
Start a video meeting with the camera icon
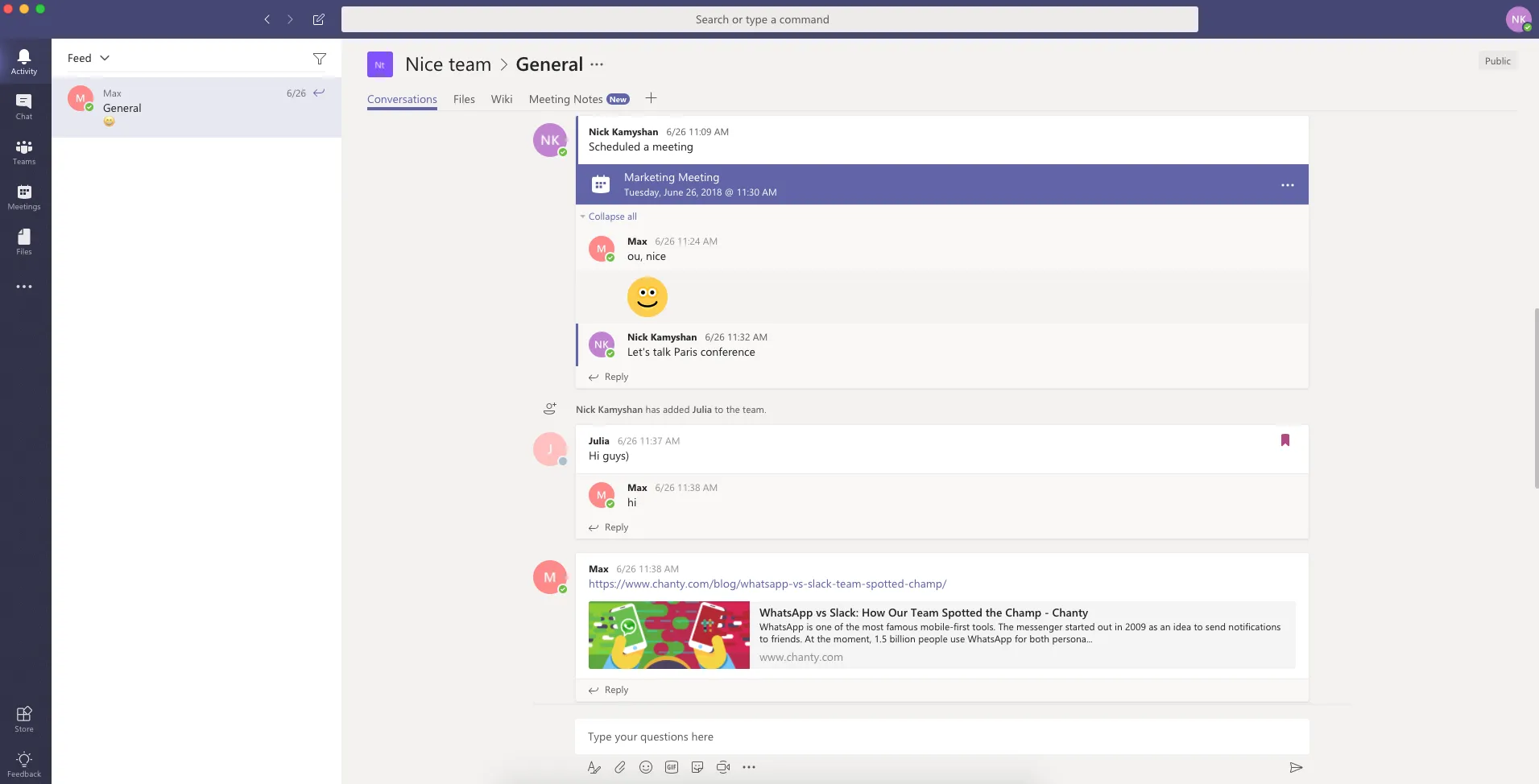point(722,767)
